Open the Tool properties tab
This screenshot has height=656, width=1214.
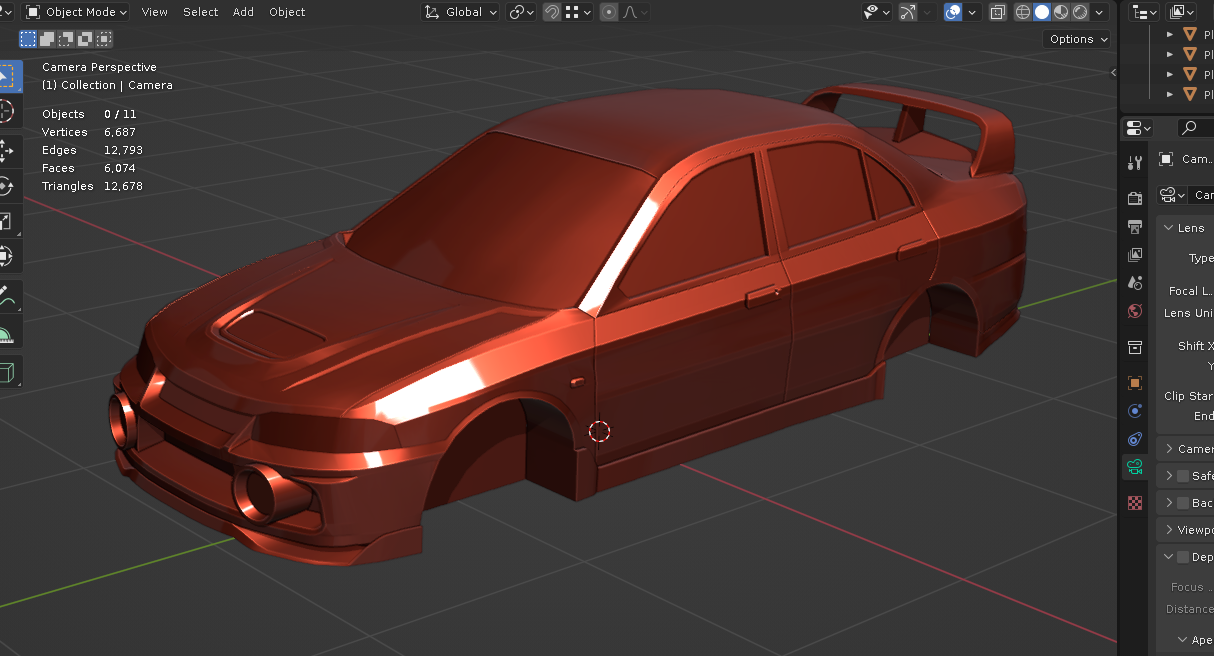pos(1135,163)
